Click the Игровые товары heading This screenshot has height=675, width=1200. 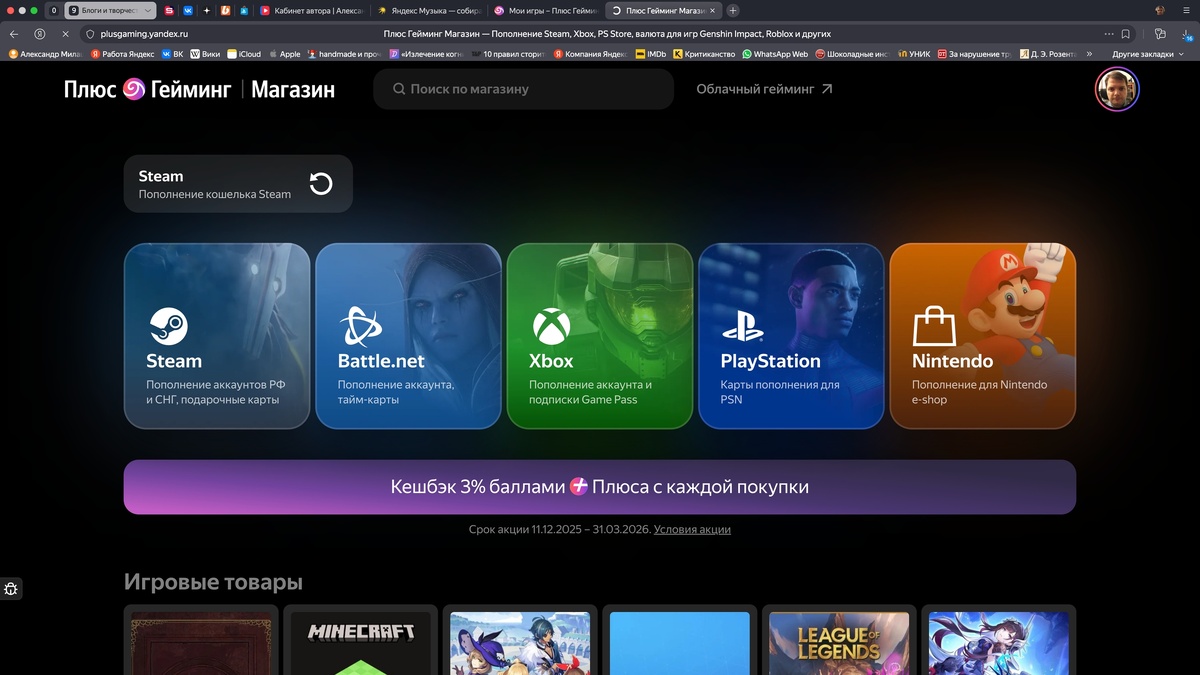pyautogui.click(x=213, y=582)
